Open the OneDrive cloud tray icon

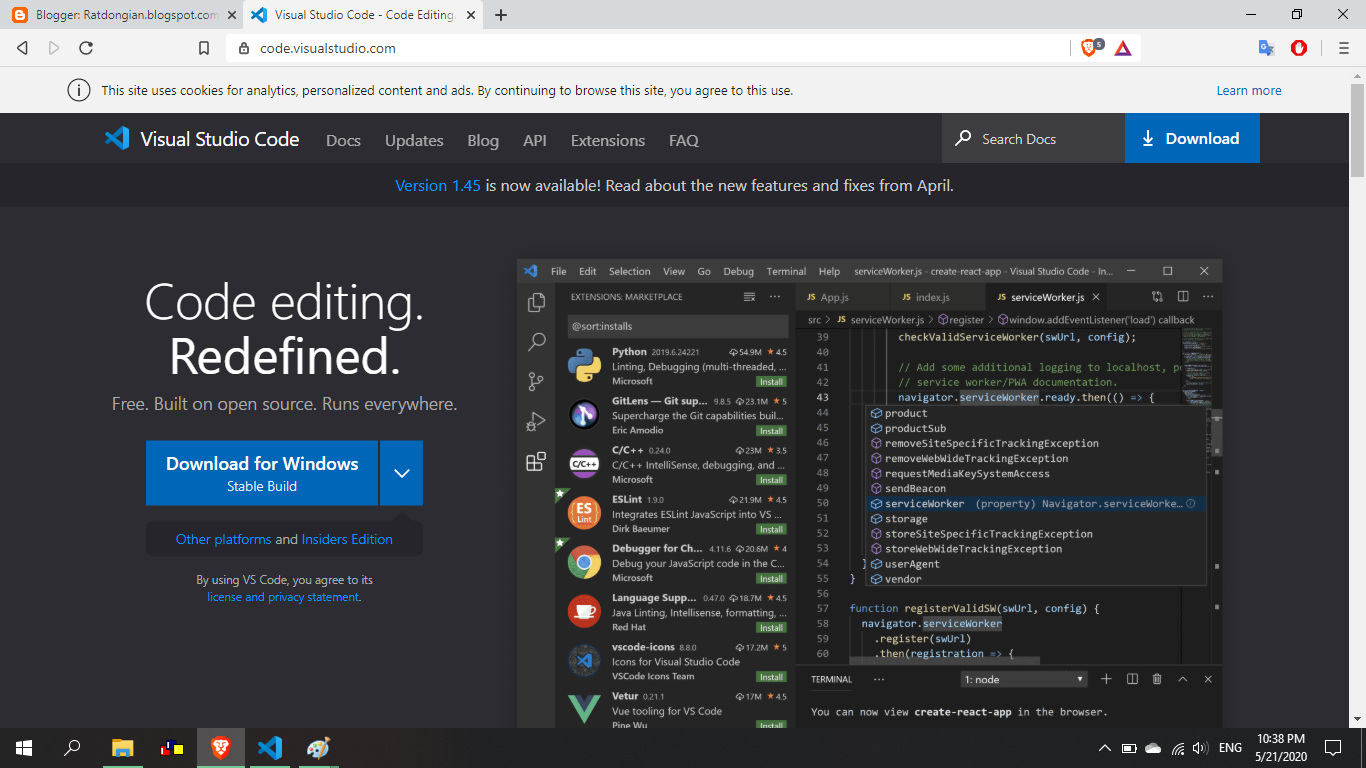(x=1153, y=748)
